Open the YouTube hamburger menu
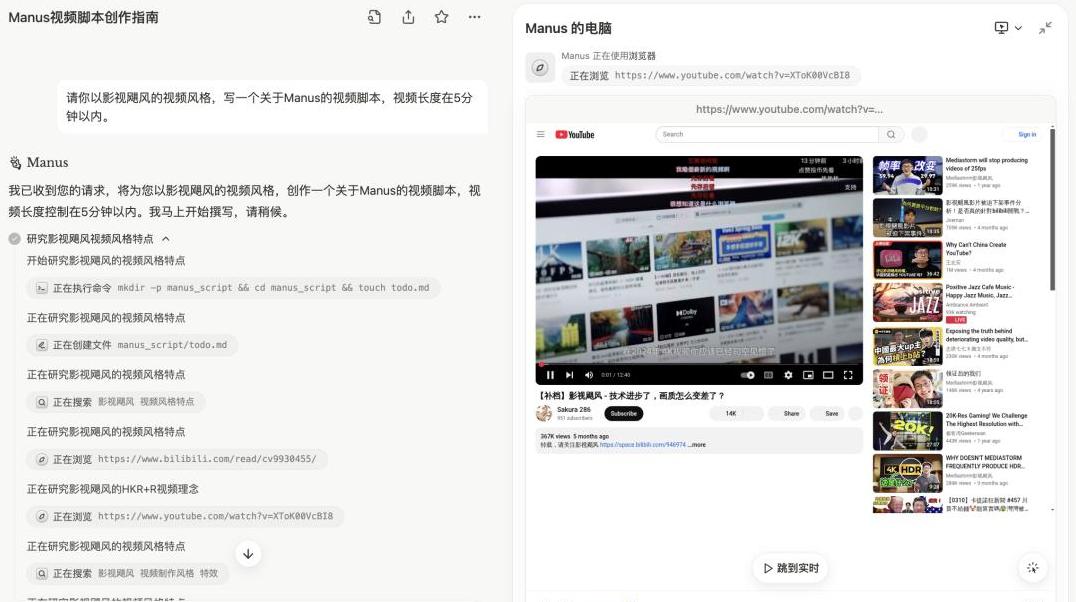The height and width of the screenshot is (602, 1076). (541, 135)
